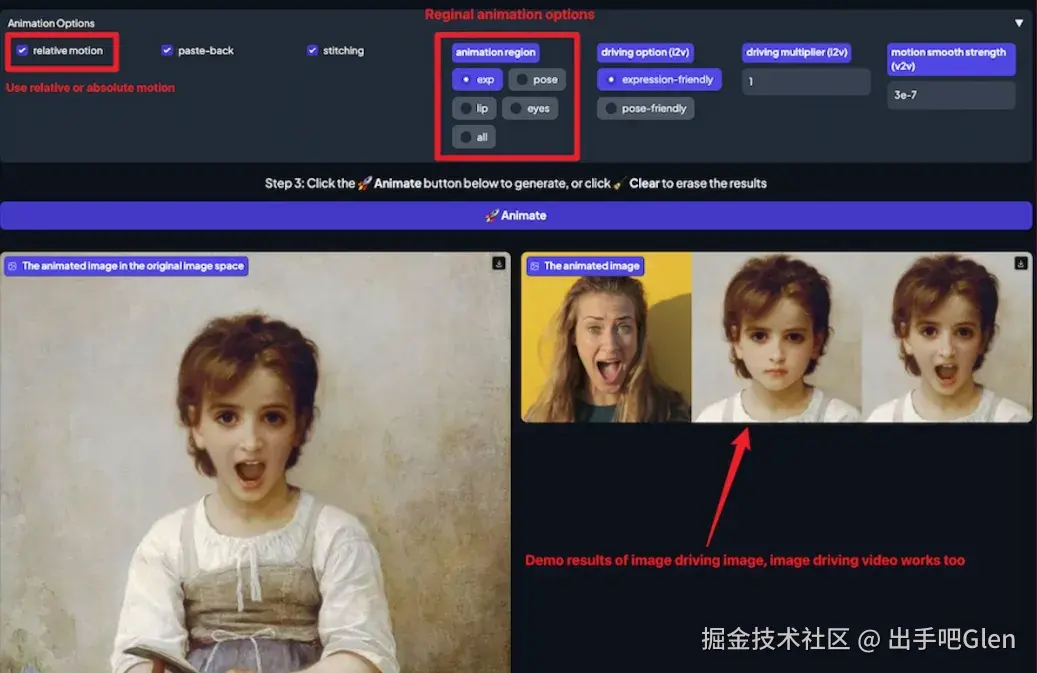Click the rocket icon inside the Animate button
1037x673 pixels.
491,215
